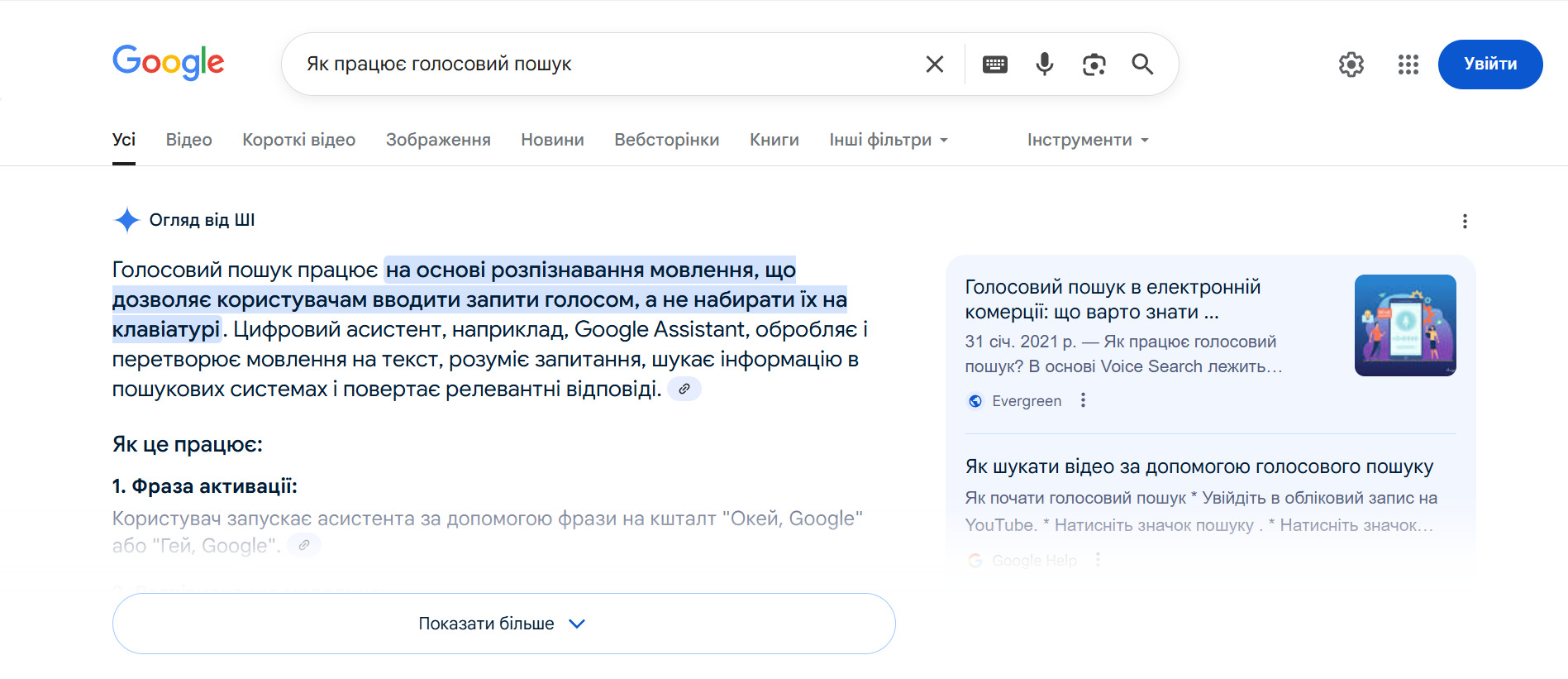This screenshot has height=679, width=1568.
Task: Click the link chip after "Гей, Google"
Action: (x=304, y=545)
